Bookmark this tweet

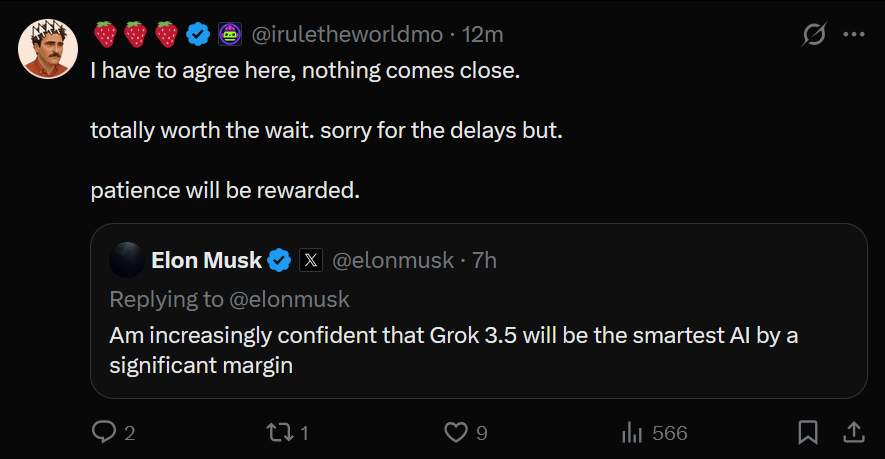click(808, 432)
